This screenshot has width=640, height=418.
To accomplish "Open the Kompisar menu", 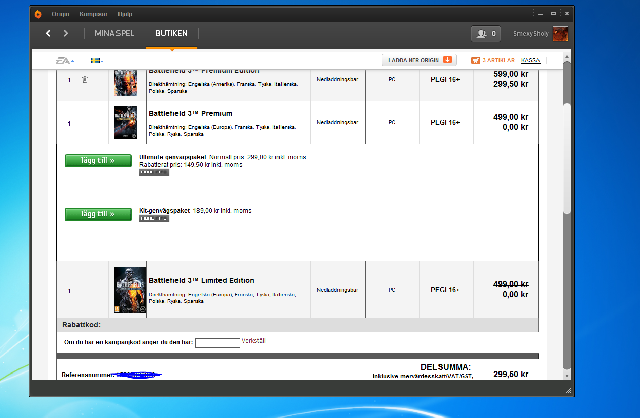I will pos(93,14).
